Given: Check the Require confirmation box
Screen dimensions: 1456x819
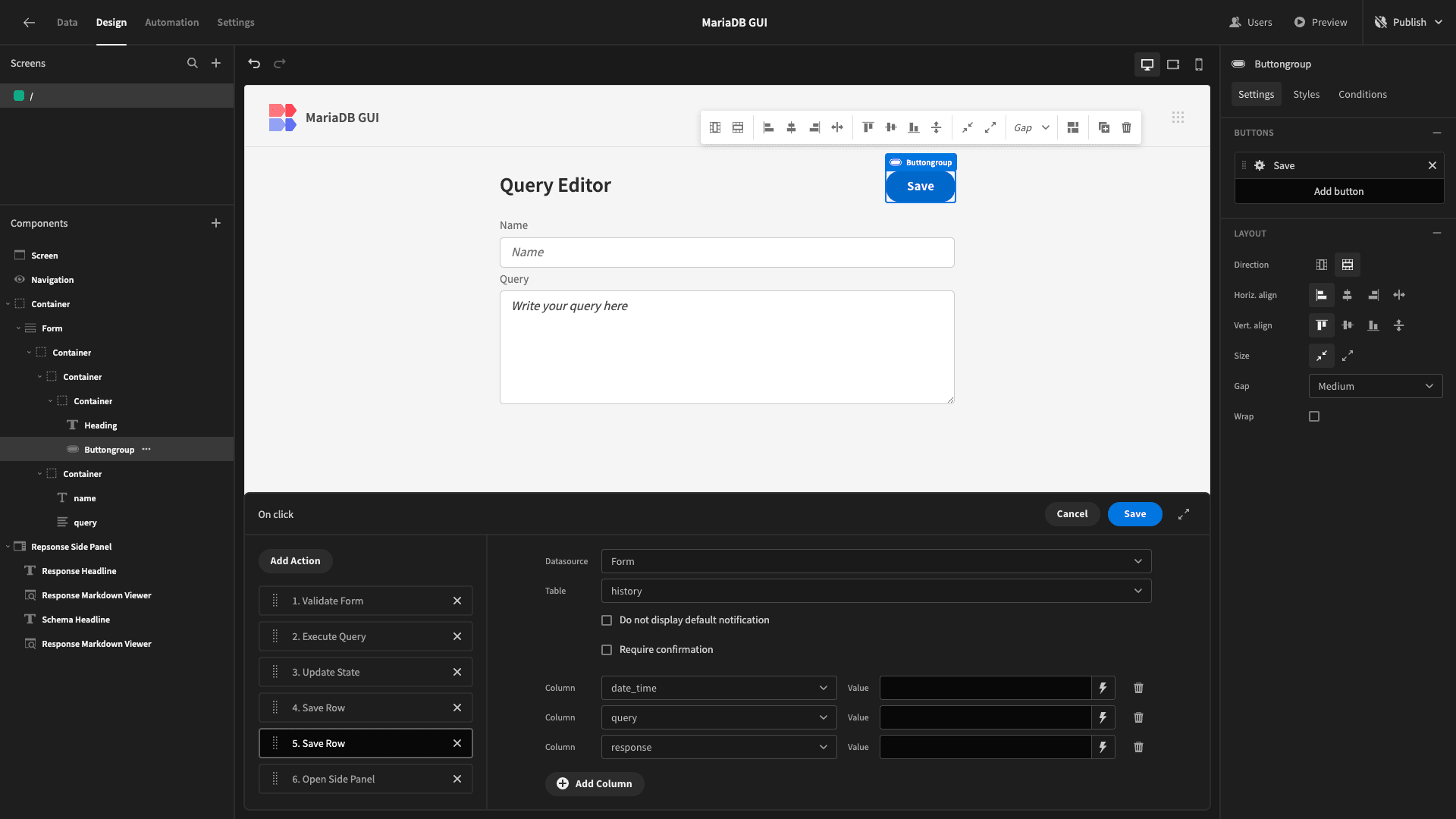Looking at the screenshot, I should (607, 650).
